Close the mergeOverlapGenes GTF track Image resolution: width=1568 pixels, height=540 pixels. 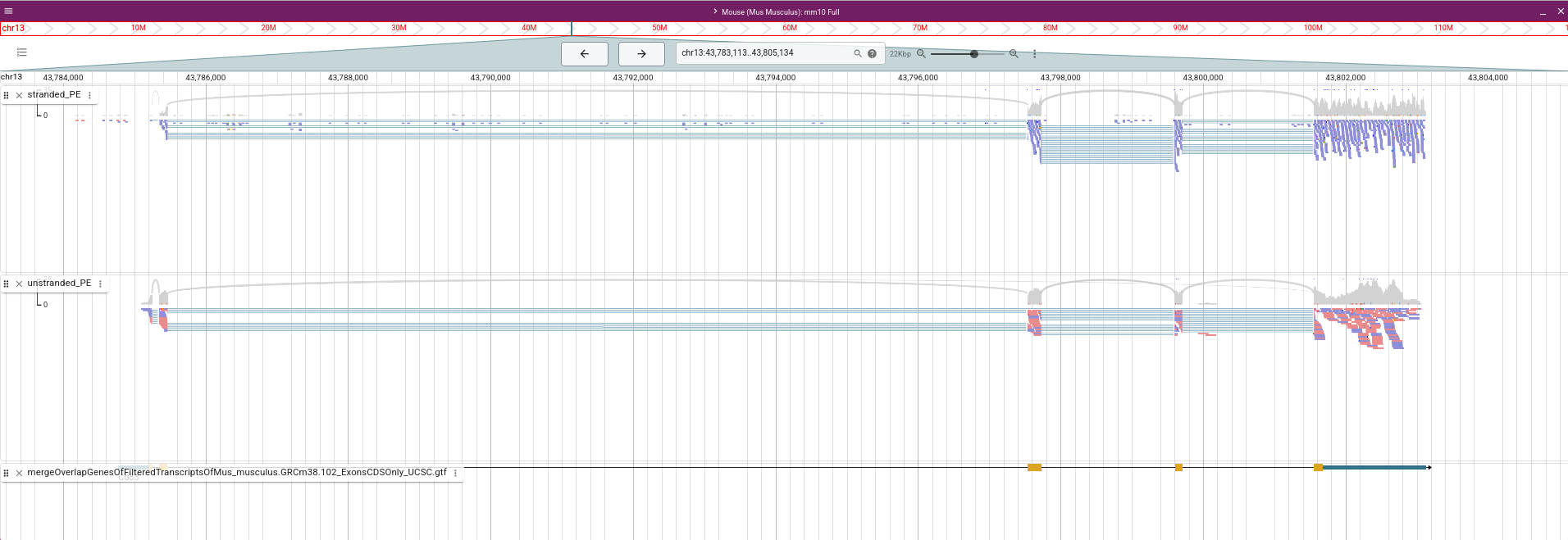(x=19, y=473)
